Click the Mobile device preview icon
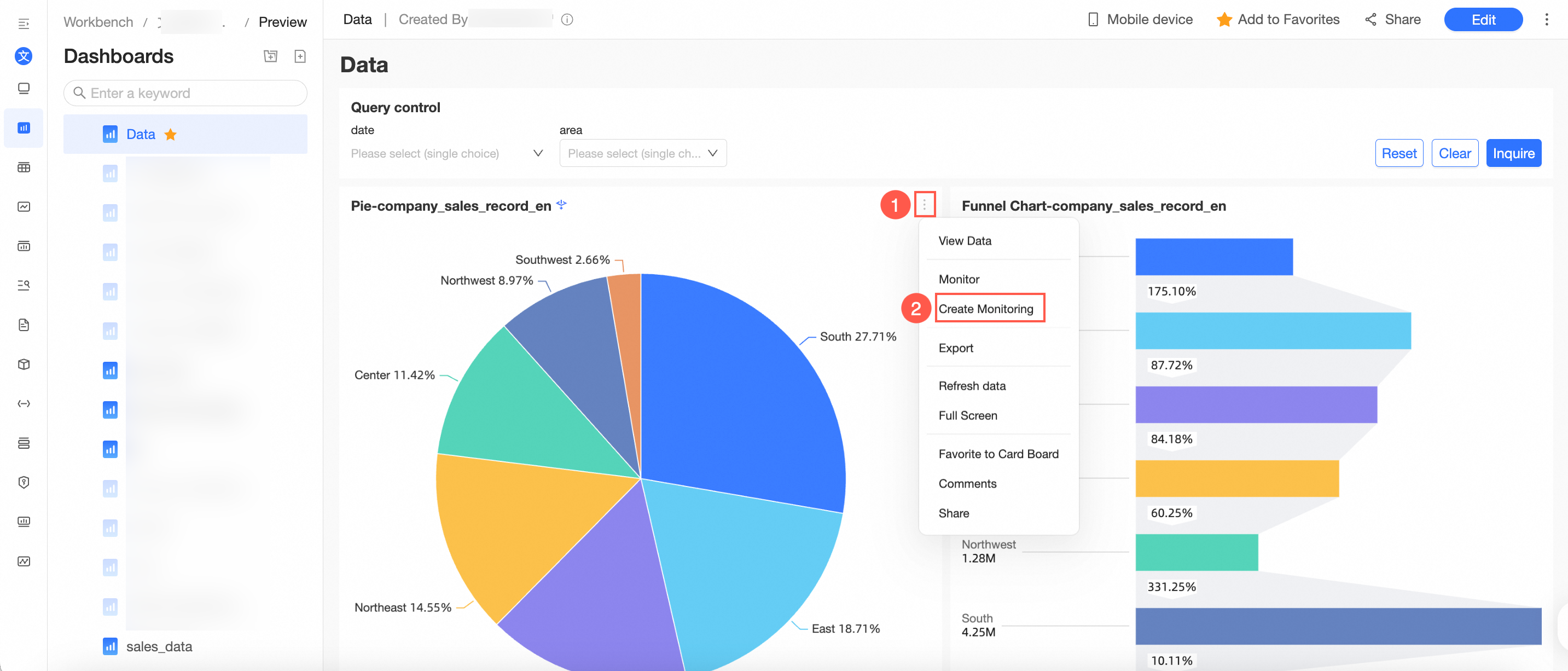 click(1093, 20)
